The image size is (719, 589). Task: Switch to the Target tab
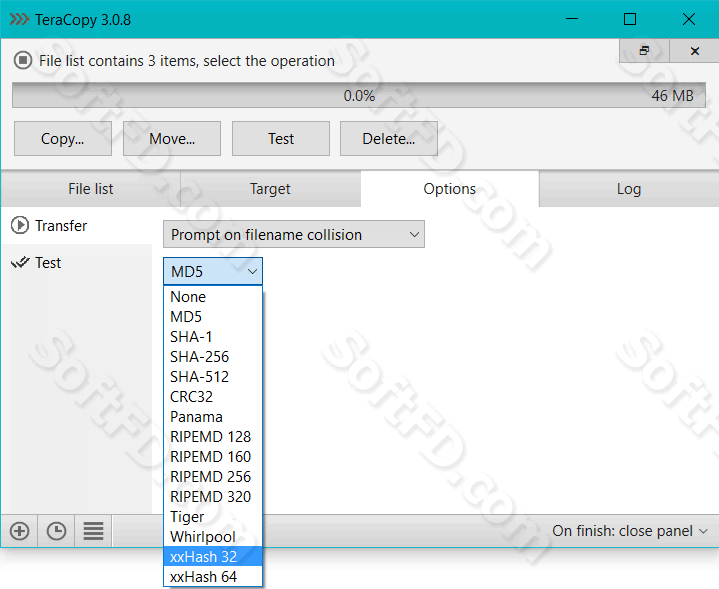[271, 189]
